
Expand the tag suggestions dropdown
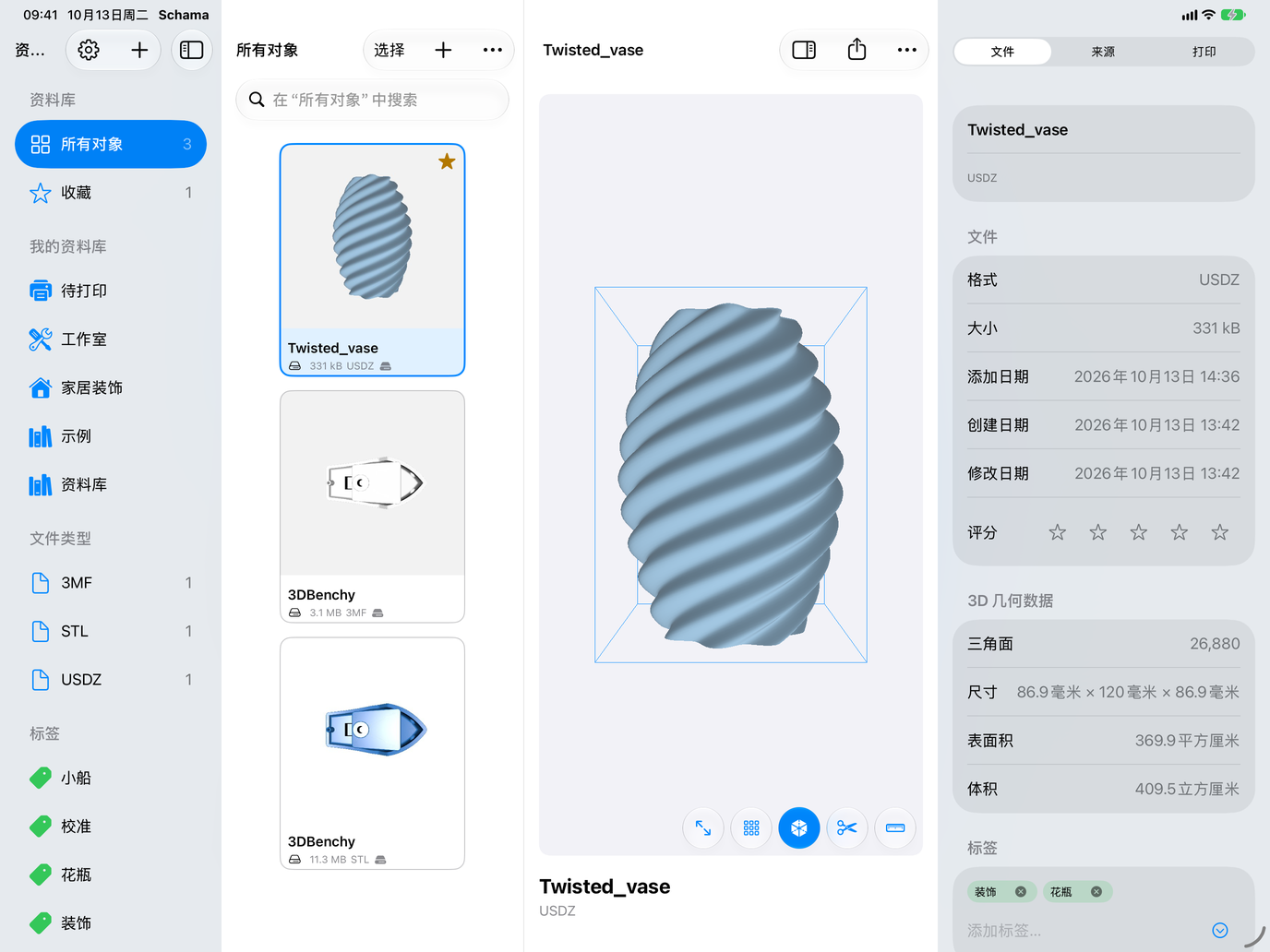[x=1220, y=931]
